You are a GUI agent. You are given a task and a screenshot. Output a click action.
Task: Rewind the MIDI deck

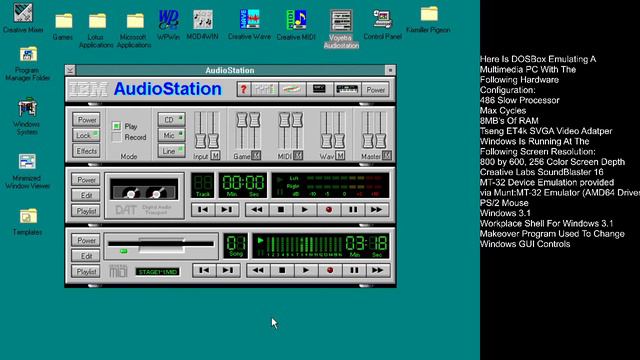point(258,270)
